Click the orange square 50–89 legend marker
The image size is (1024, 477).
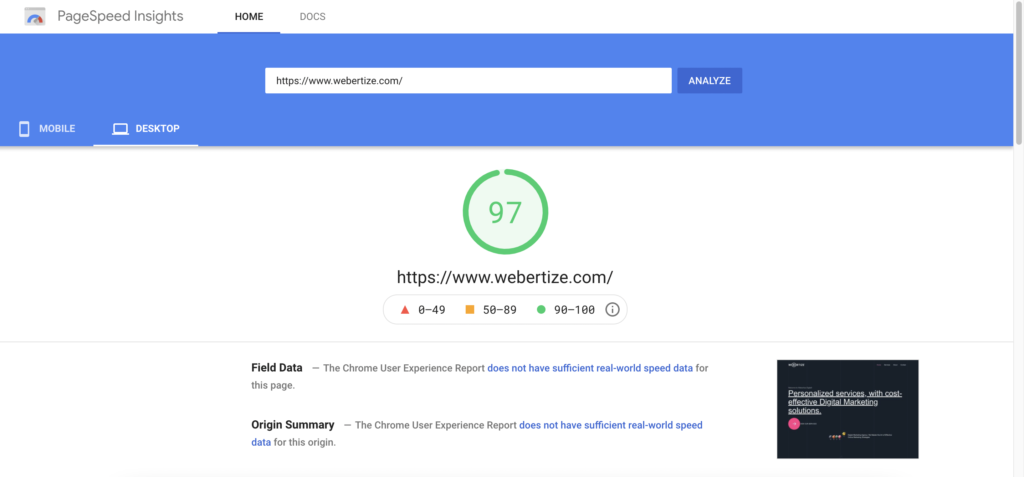click(470, 310)
